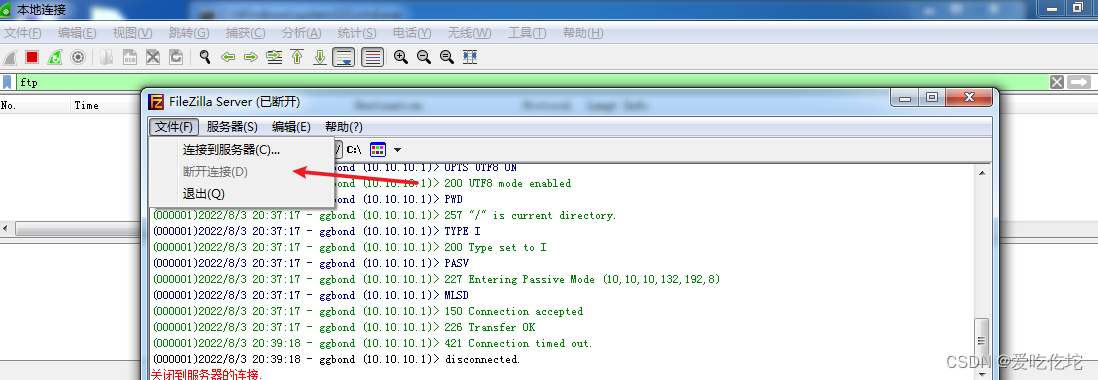Click the filter bookmark icon
1098x380 pixels.
click(7, 82)
